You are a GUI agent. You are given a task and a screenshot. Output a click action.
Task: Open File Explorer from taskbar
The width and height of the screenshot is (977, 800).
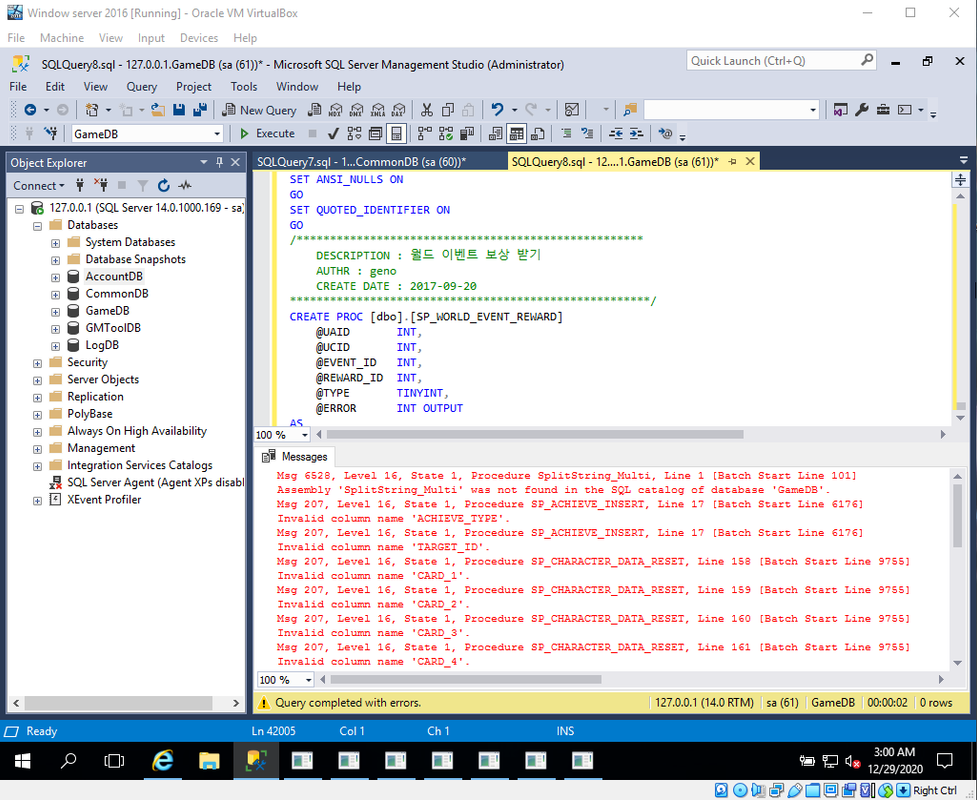(209, 761)
